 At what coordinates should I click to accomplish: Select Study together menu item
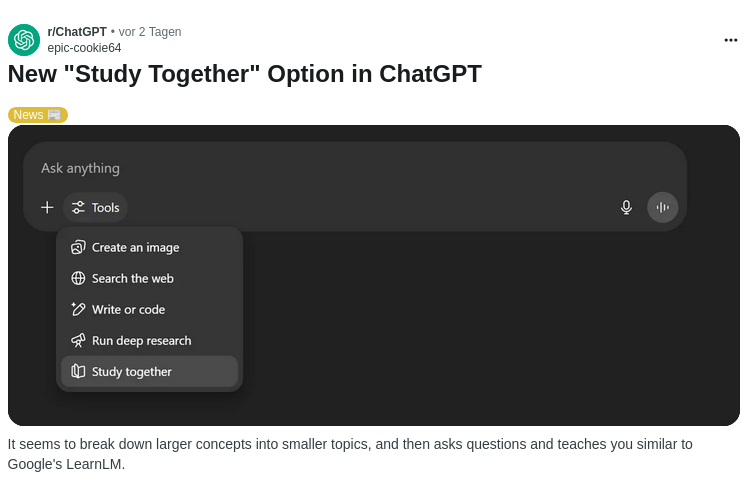tap(149, 372)
